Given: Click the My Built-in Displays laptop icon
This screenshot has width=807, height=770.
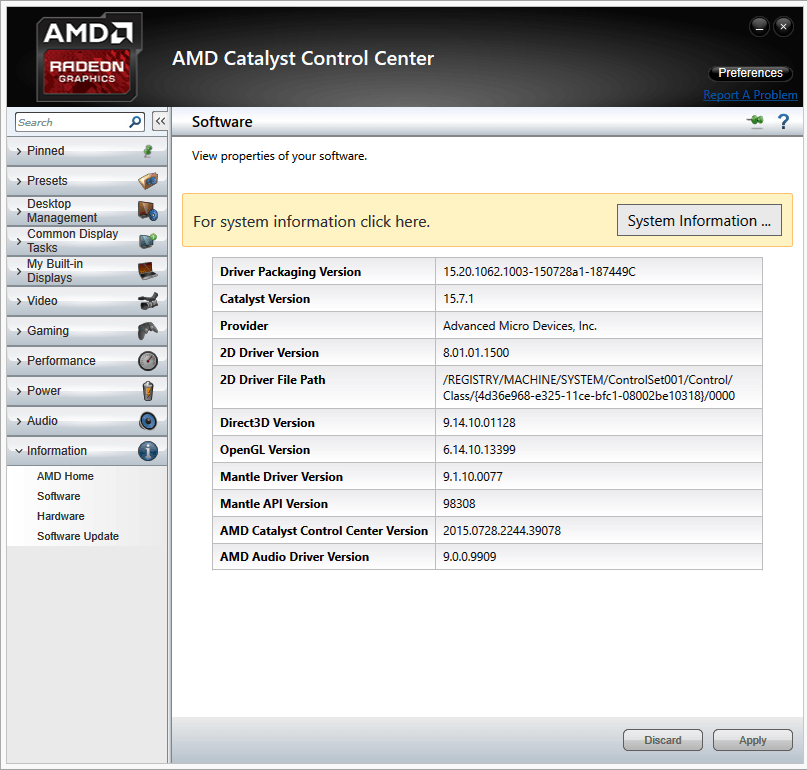Looking at the screenshot, I should point(148,270).
